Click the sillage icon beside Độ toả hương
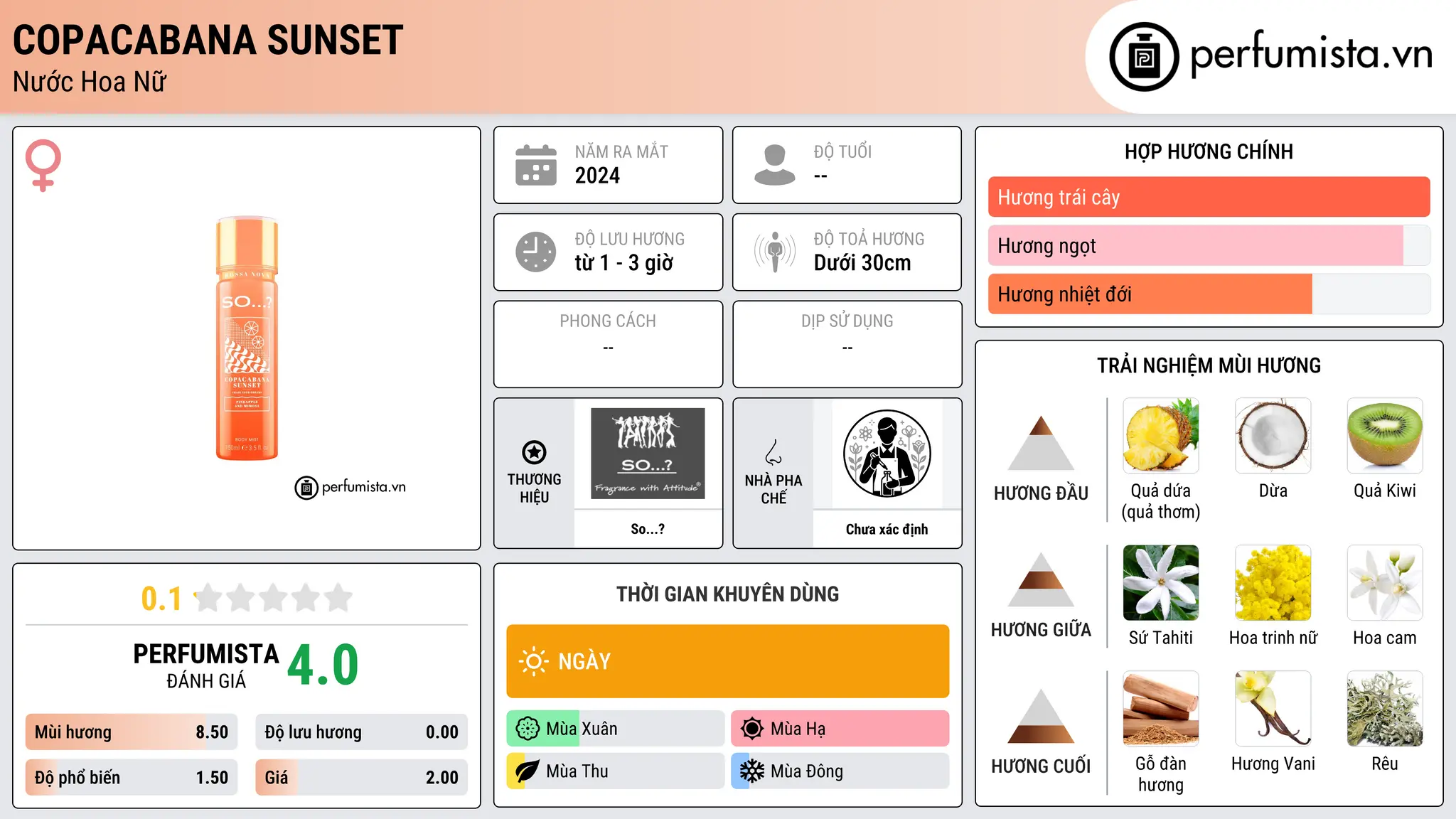The image size is (1456, 819). coord(775,252)
